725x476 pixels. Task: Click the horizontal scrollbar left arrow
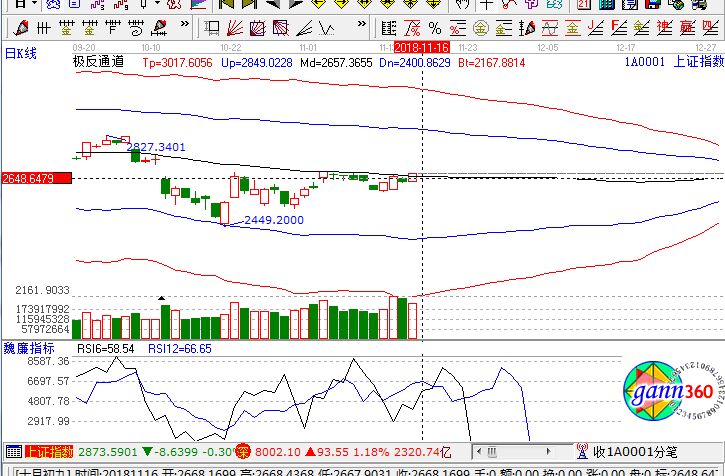[x=479, y=452]
